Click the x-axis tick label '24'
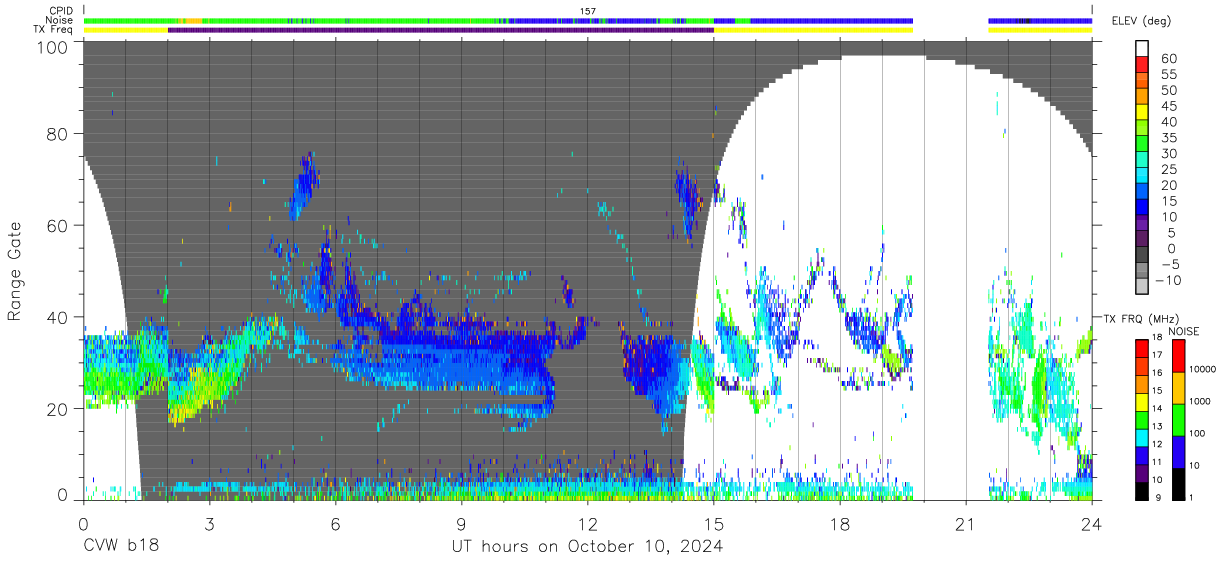 [x=1092, y=525]
